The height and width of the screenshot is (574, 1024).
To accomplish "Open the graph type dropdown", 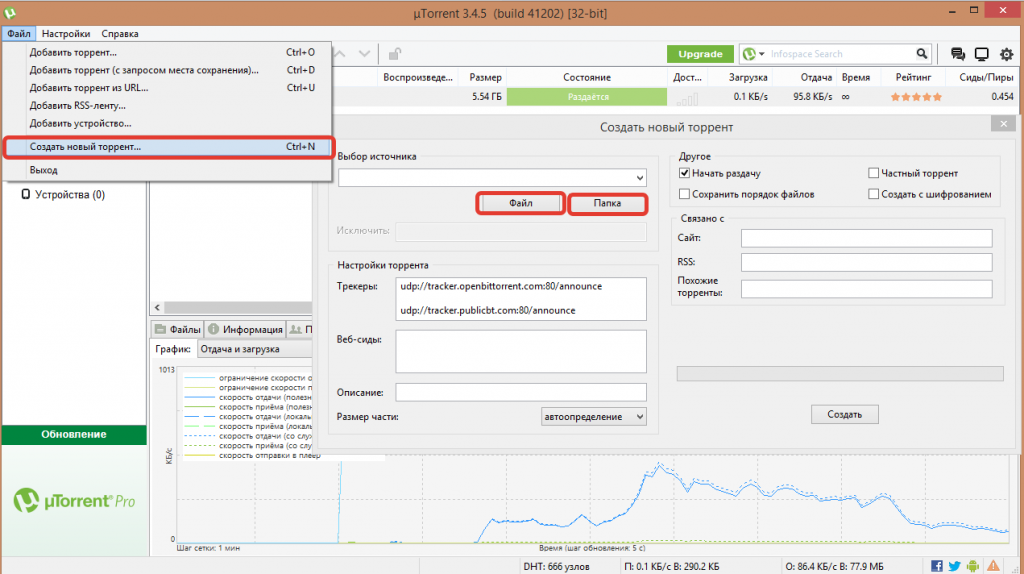I will tap(255, 349).
